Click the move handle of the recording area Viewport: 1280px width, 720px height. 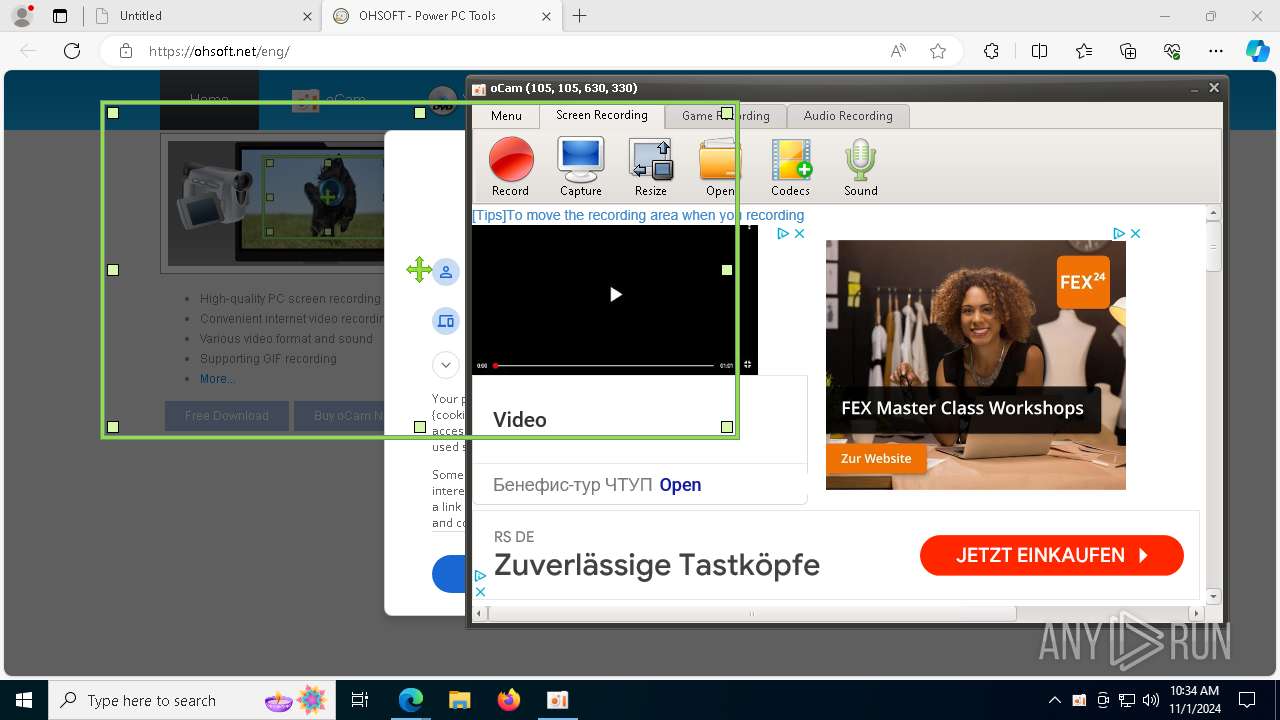[x=419, y=270]
